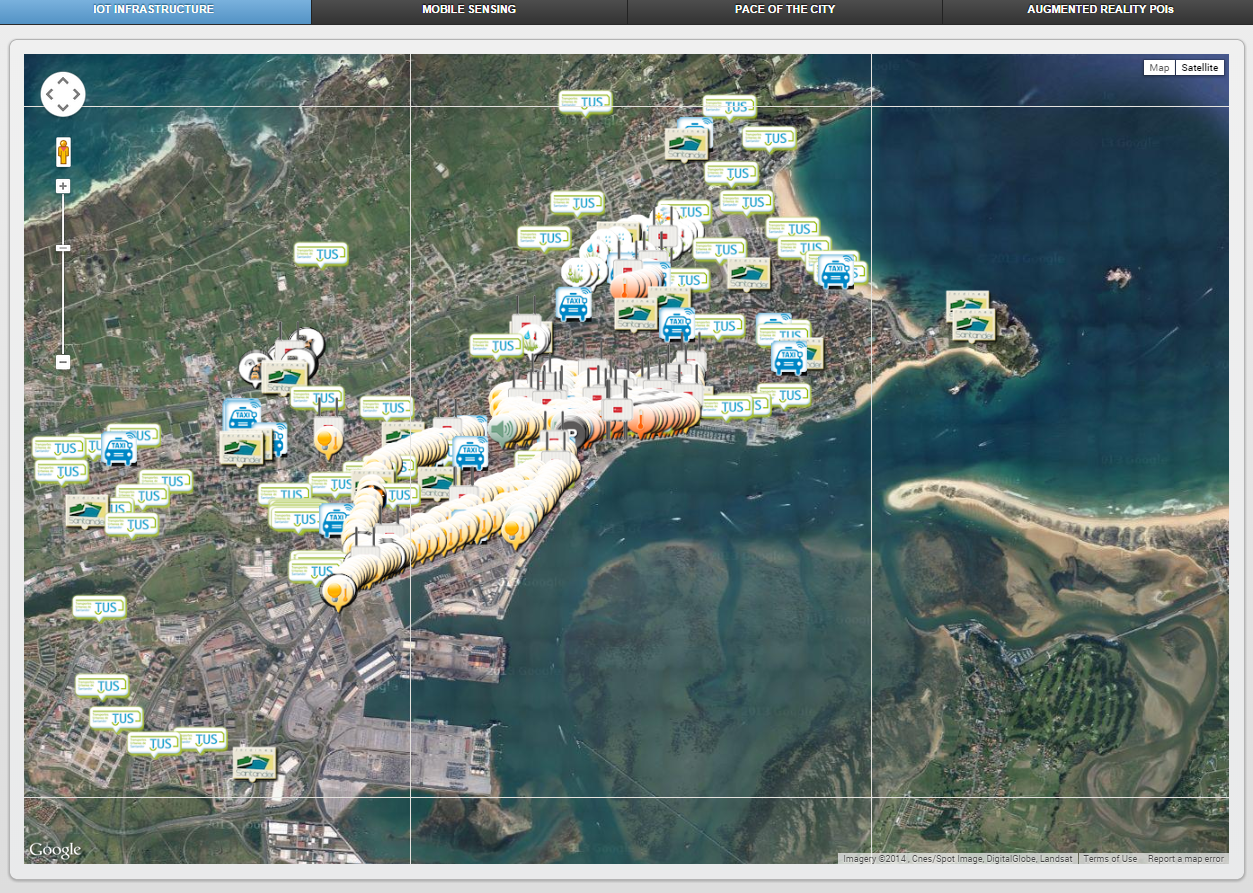Switch map to Map view
Screen dimensions: 1253x893
(x=1159, y=68)
